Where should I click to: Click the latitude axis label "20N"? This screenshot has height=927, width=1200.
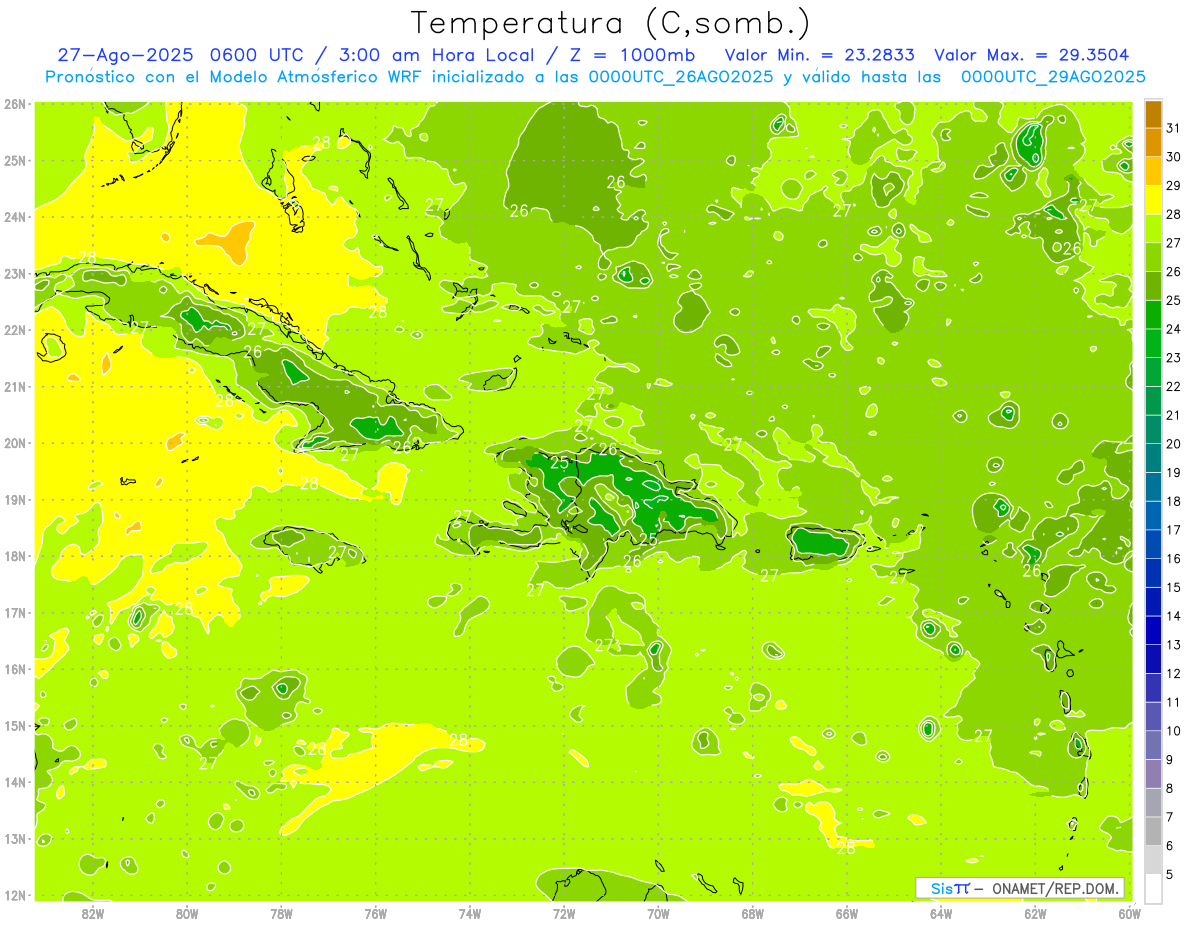click(15, 443)
